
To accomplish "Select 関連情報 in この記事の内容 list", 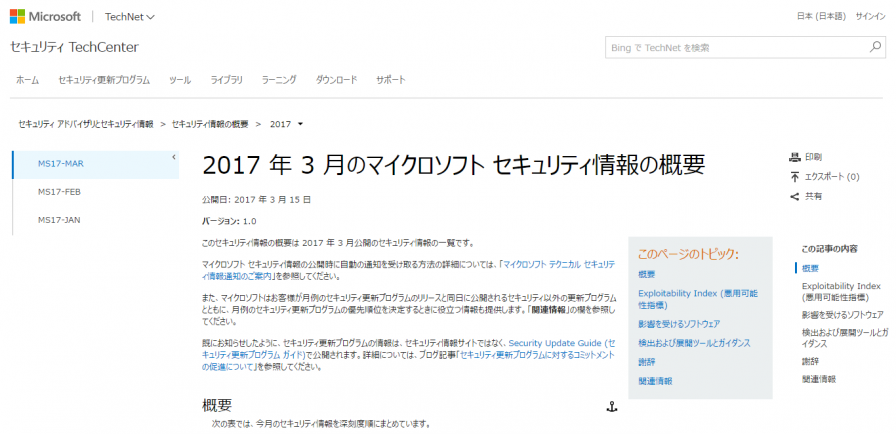I will click(x=819, y=379).
